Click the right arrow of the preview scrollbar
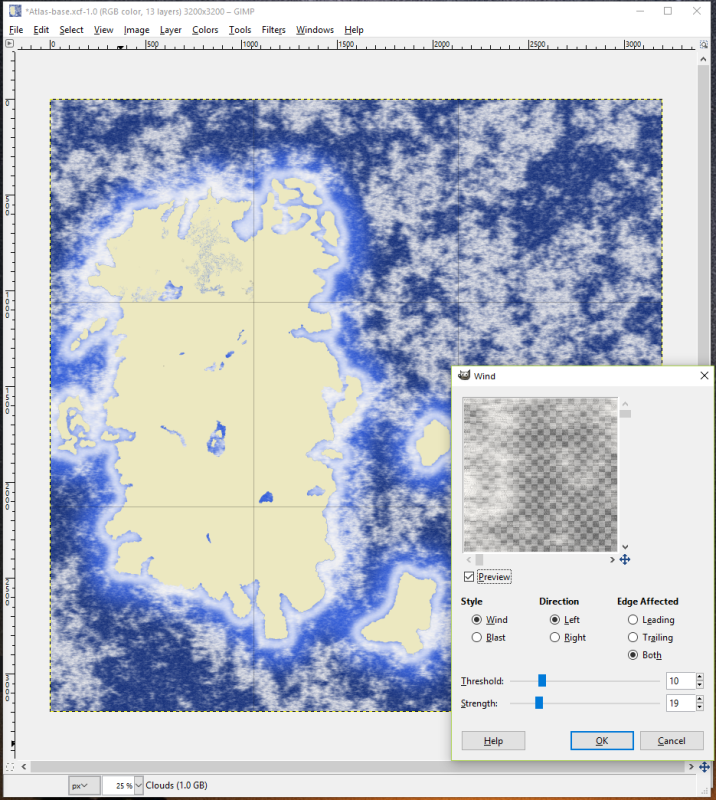The height and width of the screenshot is (800, 716). (612, 560)
